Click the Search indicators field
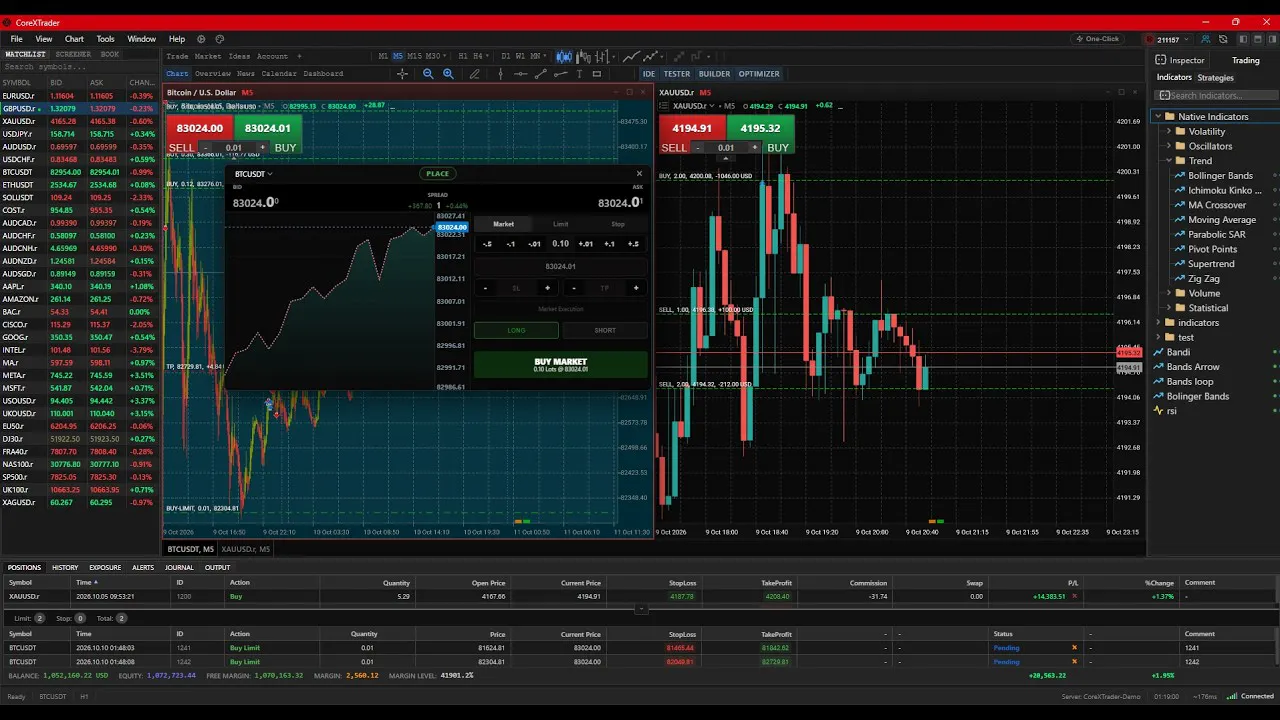The width and height of the screenshot is (1280, 720). (1217, 96)
